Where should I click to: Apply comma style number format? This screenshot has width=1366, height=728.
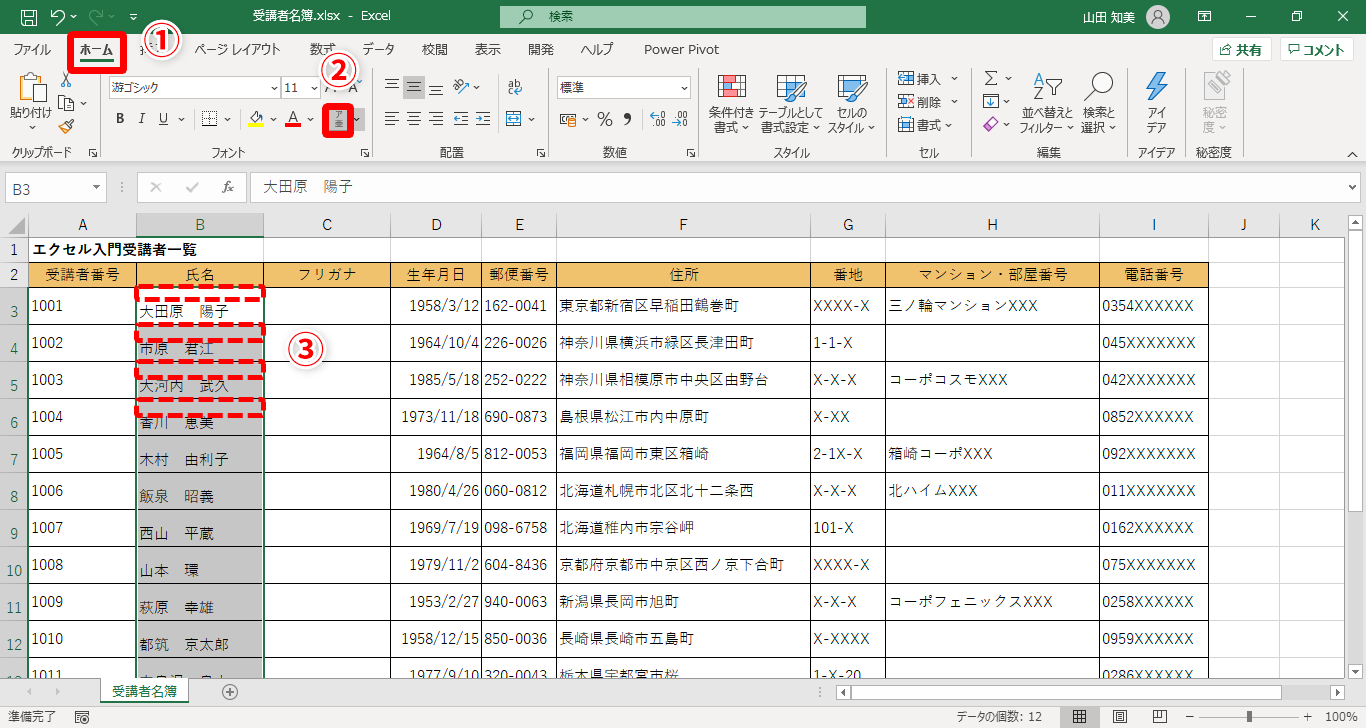627,119
